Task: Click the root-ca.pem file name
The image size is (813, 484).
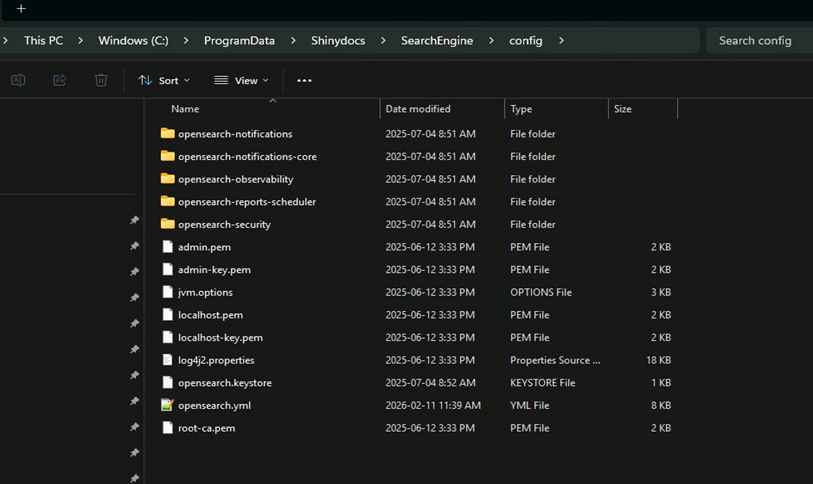Action: point(206,428)
